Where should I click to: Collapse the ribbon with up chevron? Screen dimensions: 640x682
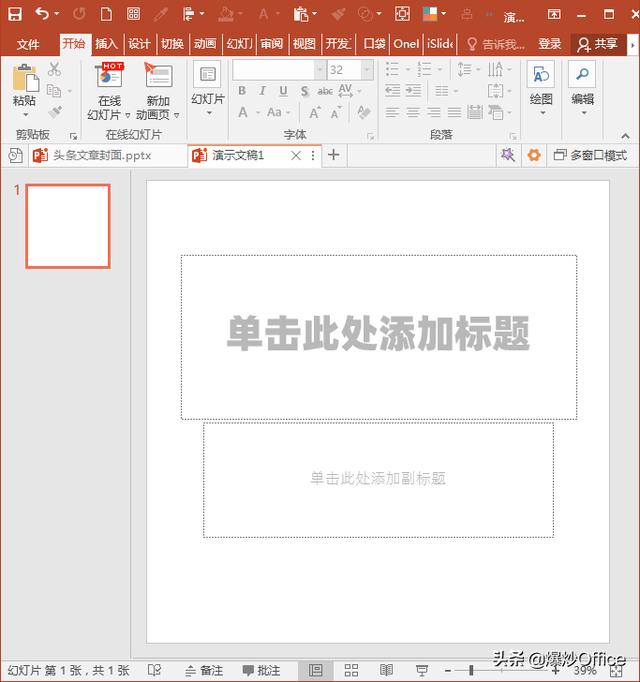click(625, 136)
